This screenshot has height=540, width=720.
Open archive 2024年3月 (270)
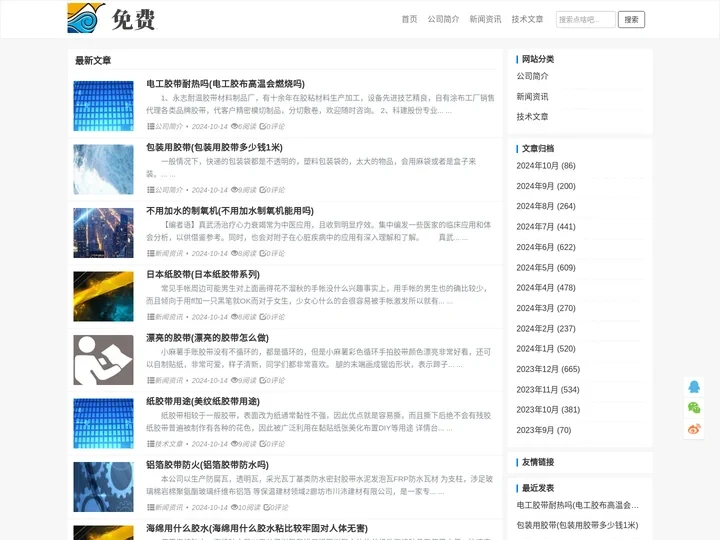pyautogui.click(x=546, y=308)
